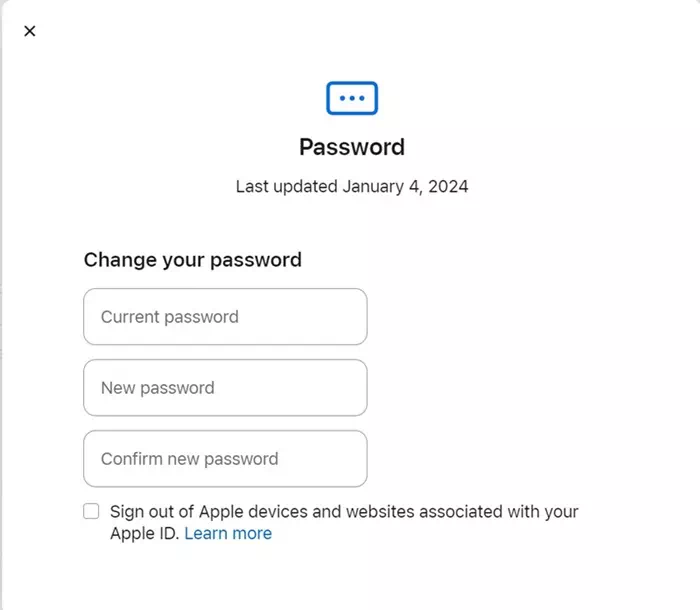Click the three-dot icon above Password

click(x=352, y=98)
